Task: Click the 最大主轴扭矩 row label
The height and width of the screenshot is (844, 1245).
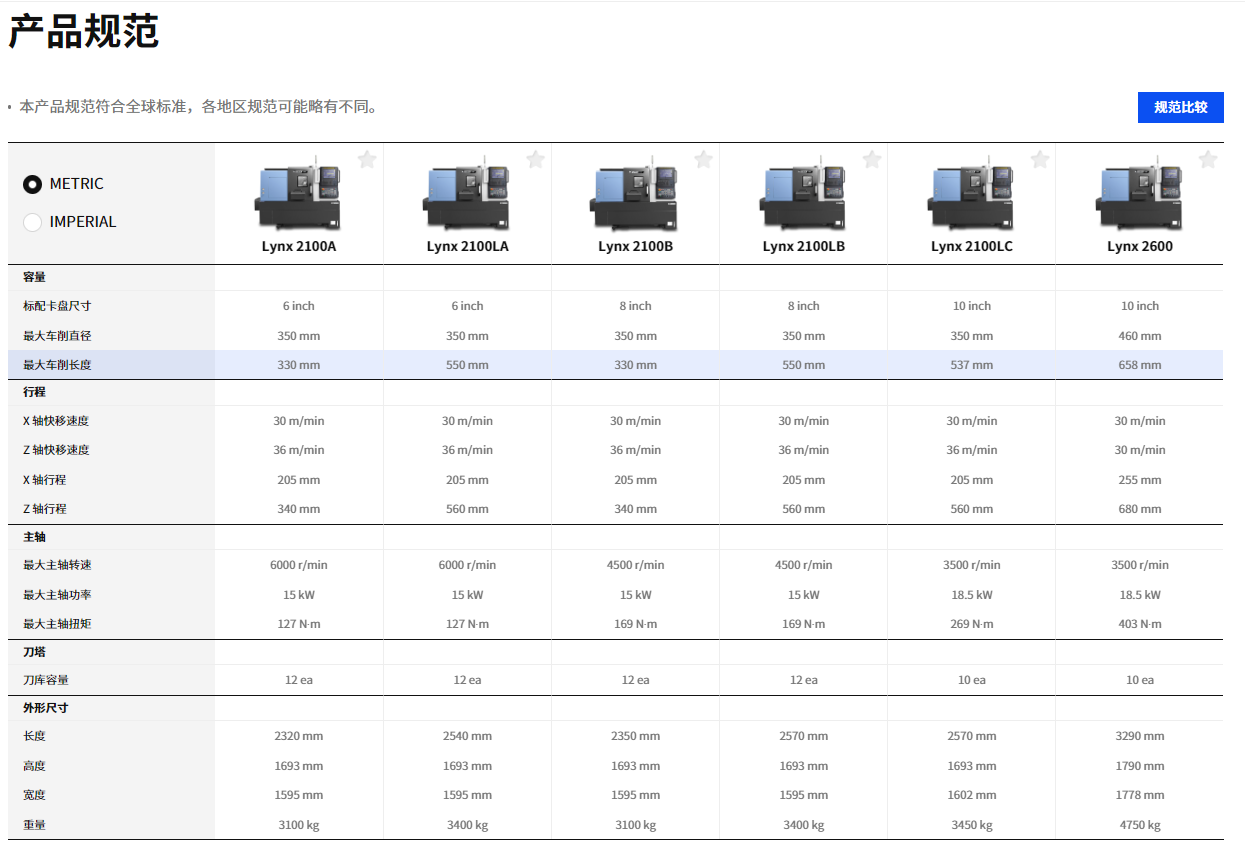Action: pyautogui.click(x=57, y=624)
